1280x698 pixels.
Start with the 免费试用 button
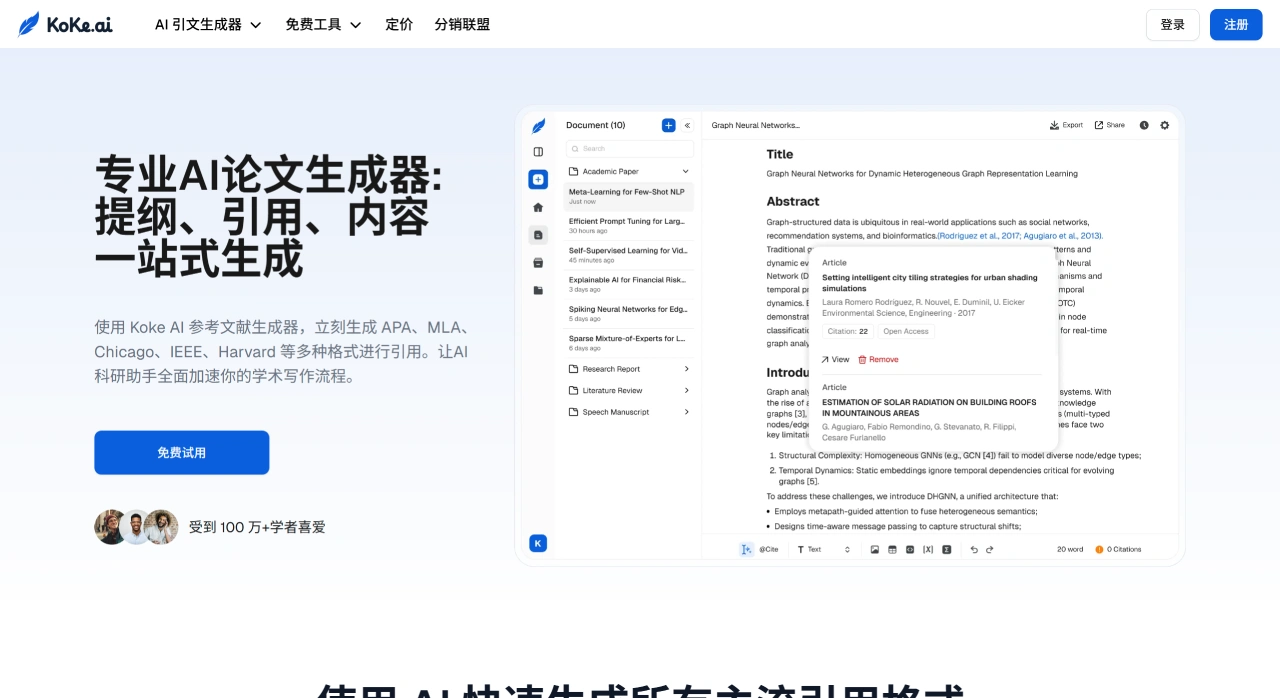point(181,452)
